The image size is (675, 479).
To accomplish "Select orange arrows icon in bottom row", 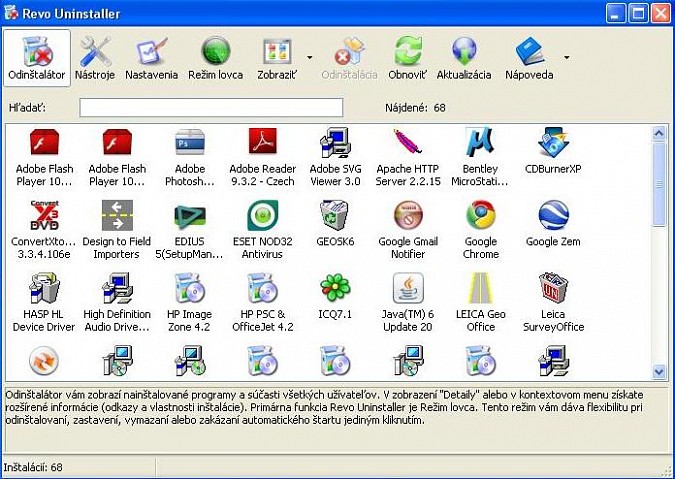I will pyautogui.click(x=44, y=361).
